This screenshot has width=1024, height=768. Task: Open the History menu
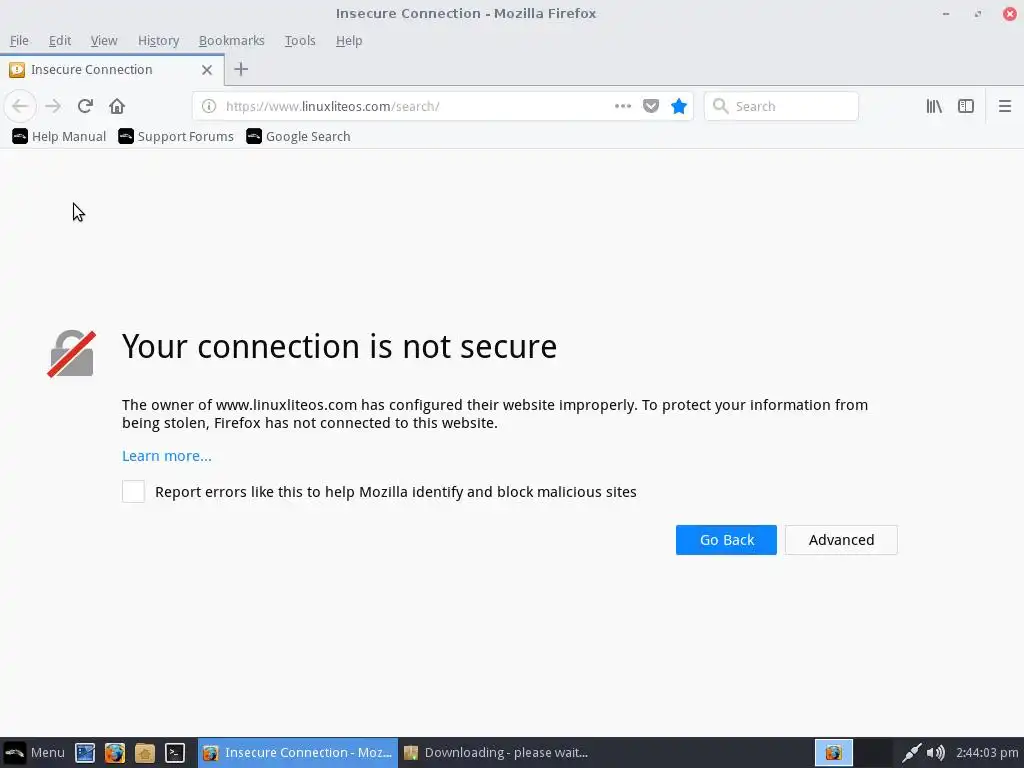click(x=158, y=40)
